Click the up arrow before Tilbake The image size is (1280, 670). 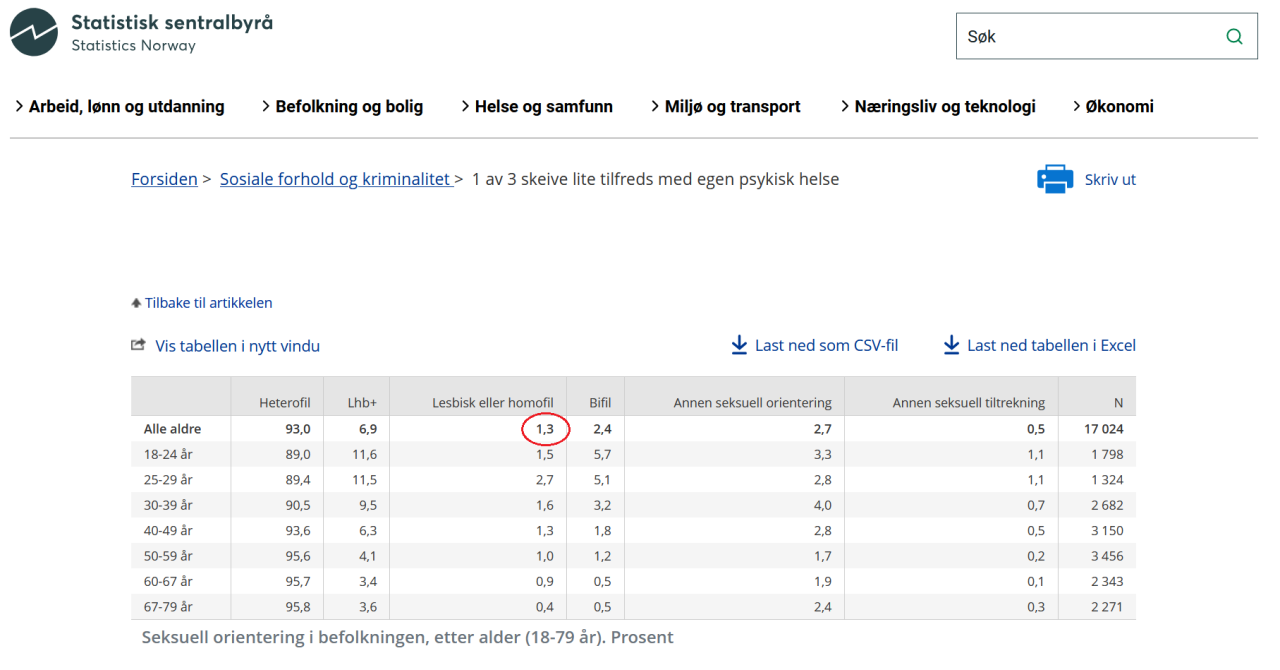(x=136, y=303)
